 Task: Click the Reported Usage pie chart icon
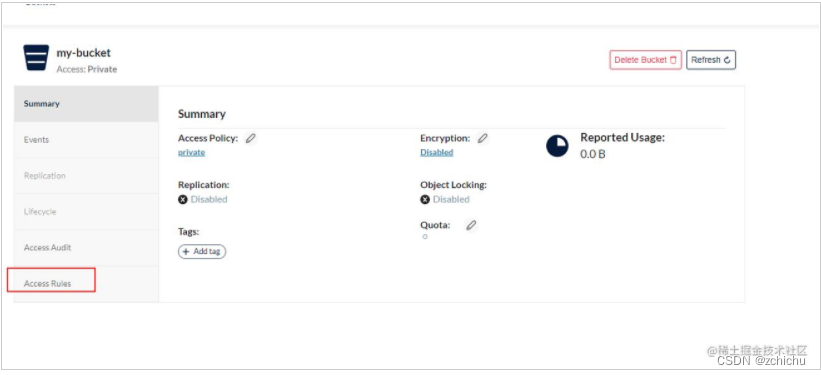click(x=557, y=146)
